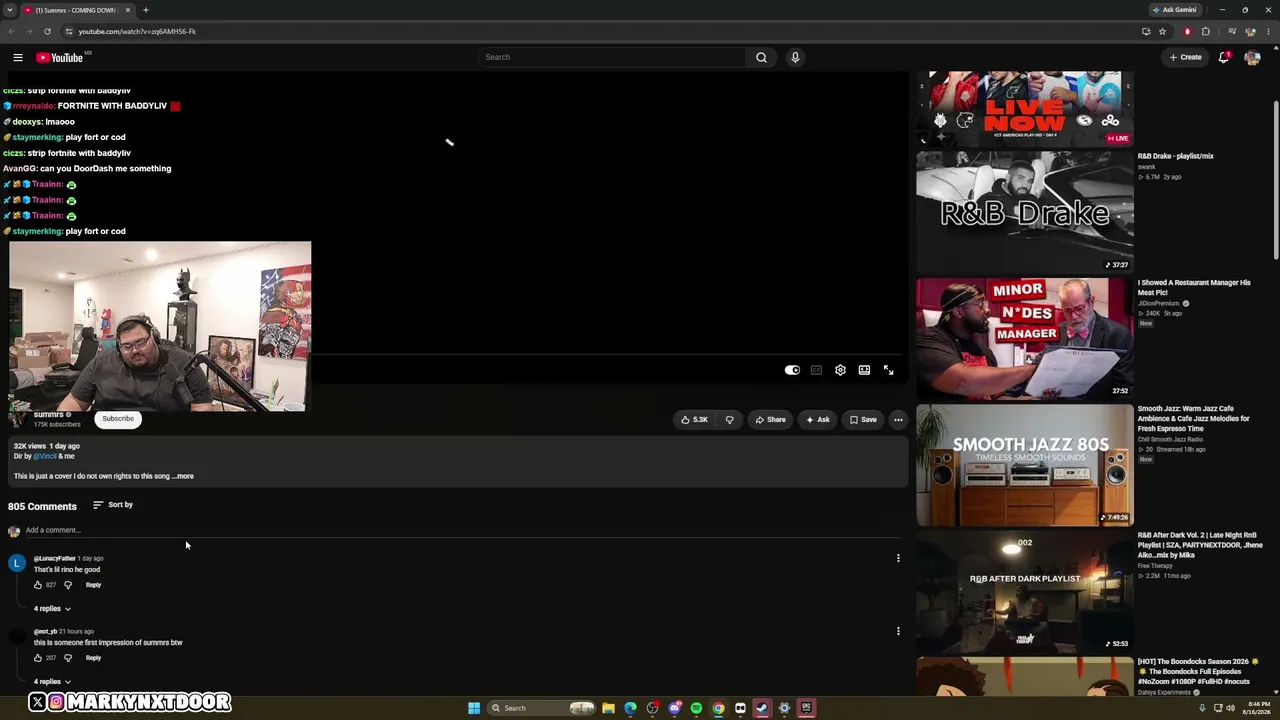Image resolution: width=1280 pixels, height=720 pixels.
Task: Like the comment 'That's lil rino he good'
Action: 38,585
